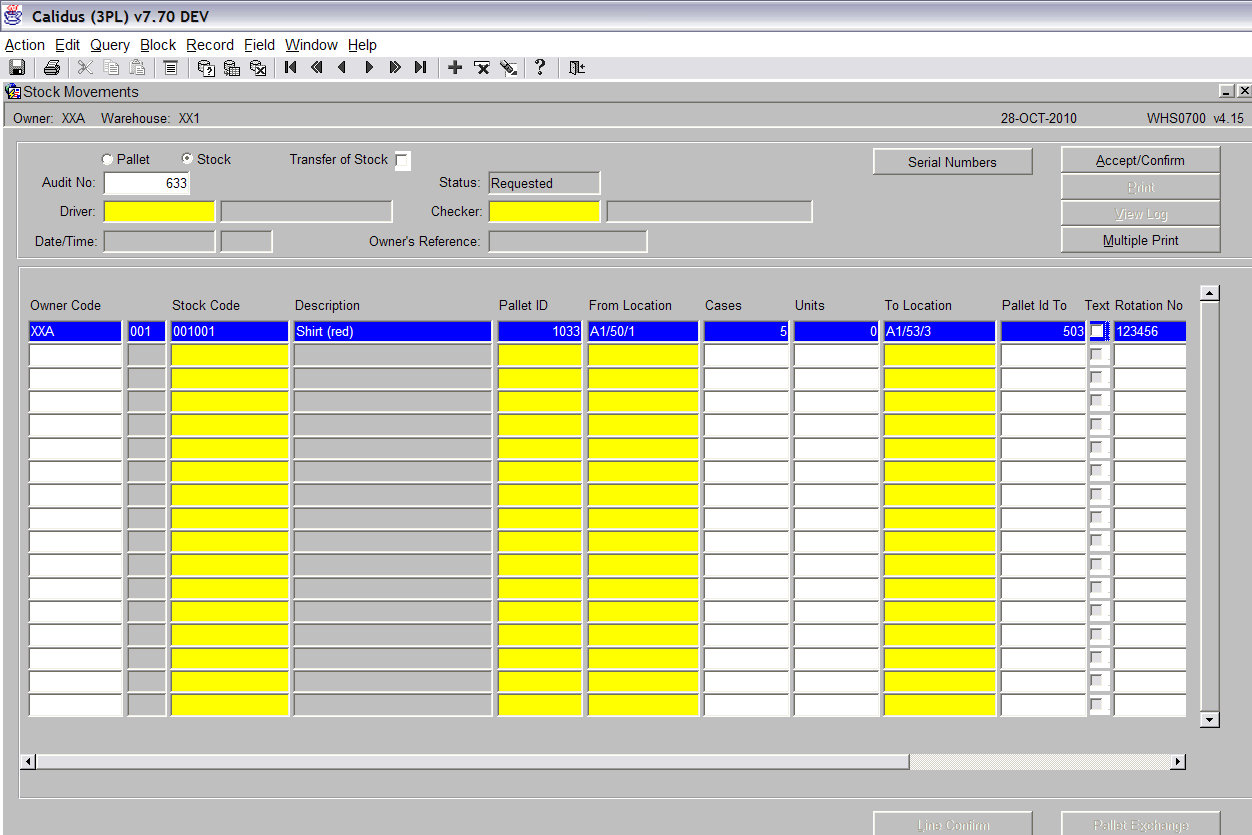Click vertical scrollbar up arrow
1252x835 pixels.
(x=1210, y=293)
